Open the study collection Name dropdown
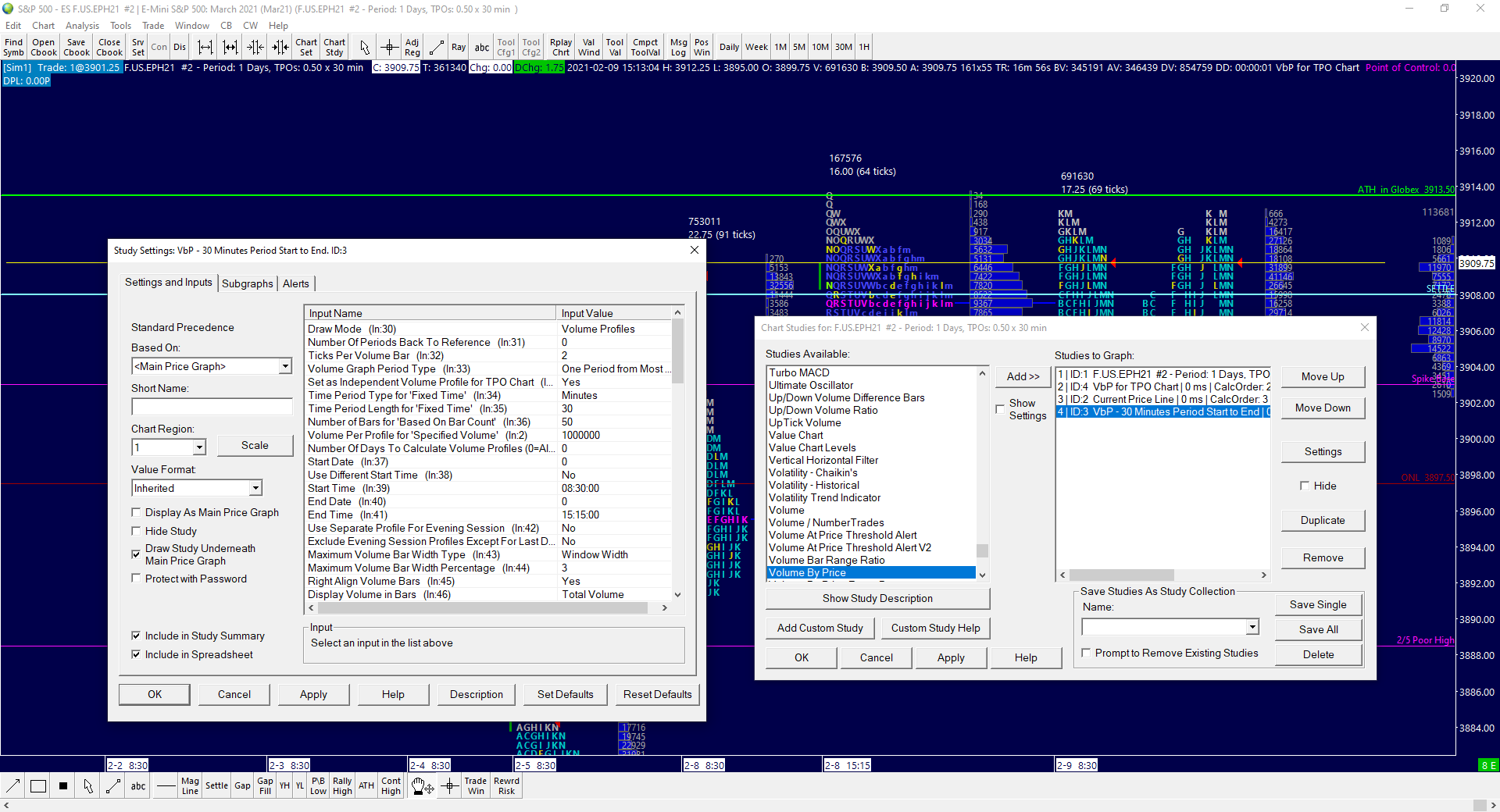The width and height of the screenshot is (1500, 812). coord(1252,627)
